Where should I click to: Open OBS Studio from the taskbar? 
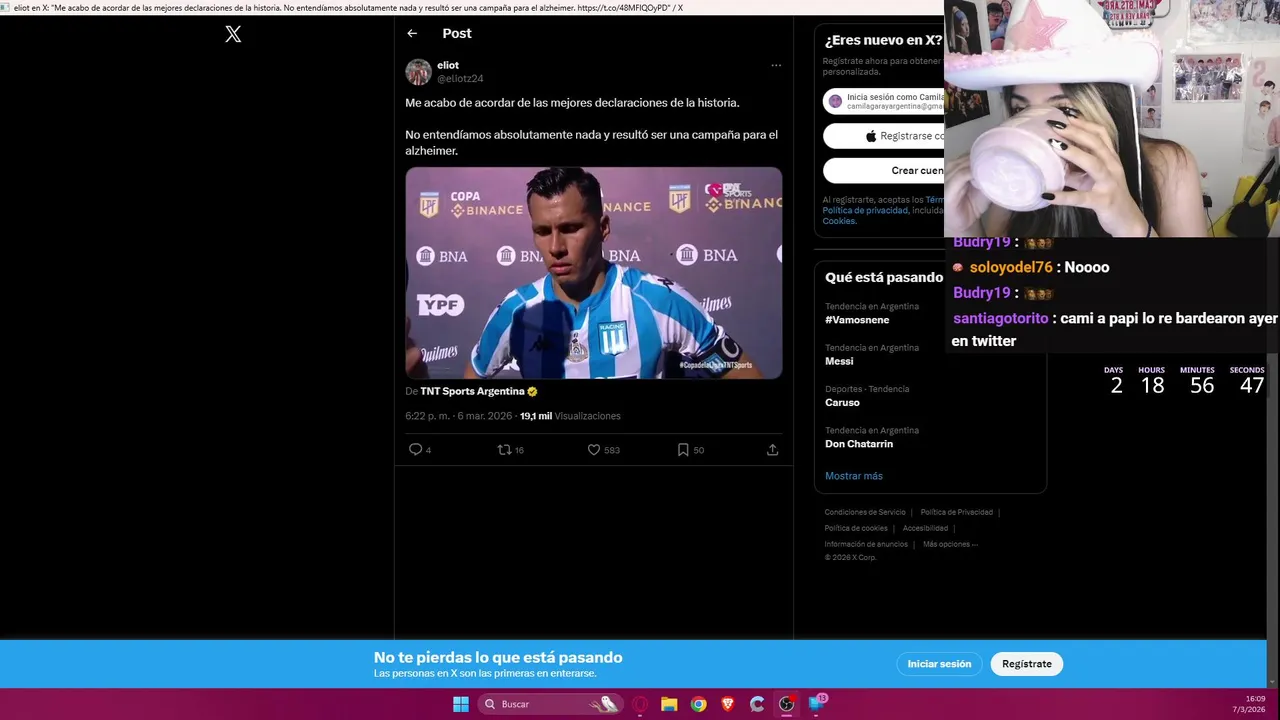786,704
